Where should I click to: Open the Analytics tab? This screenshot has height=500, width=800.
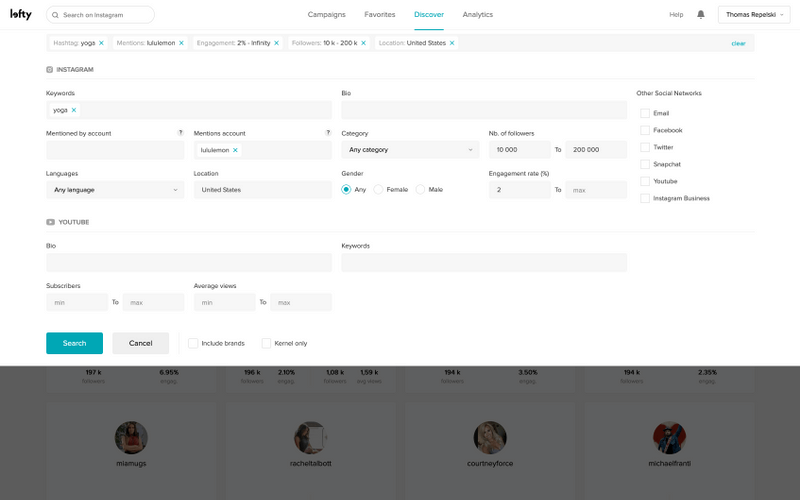click(x=477, y=15)
